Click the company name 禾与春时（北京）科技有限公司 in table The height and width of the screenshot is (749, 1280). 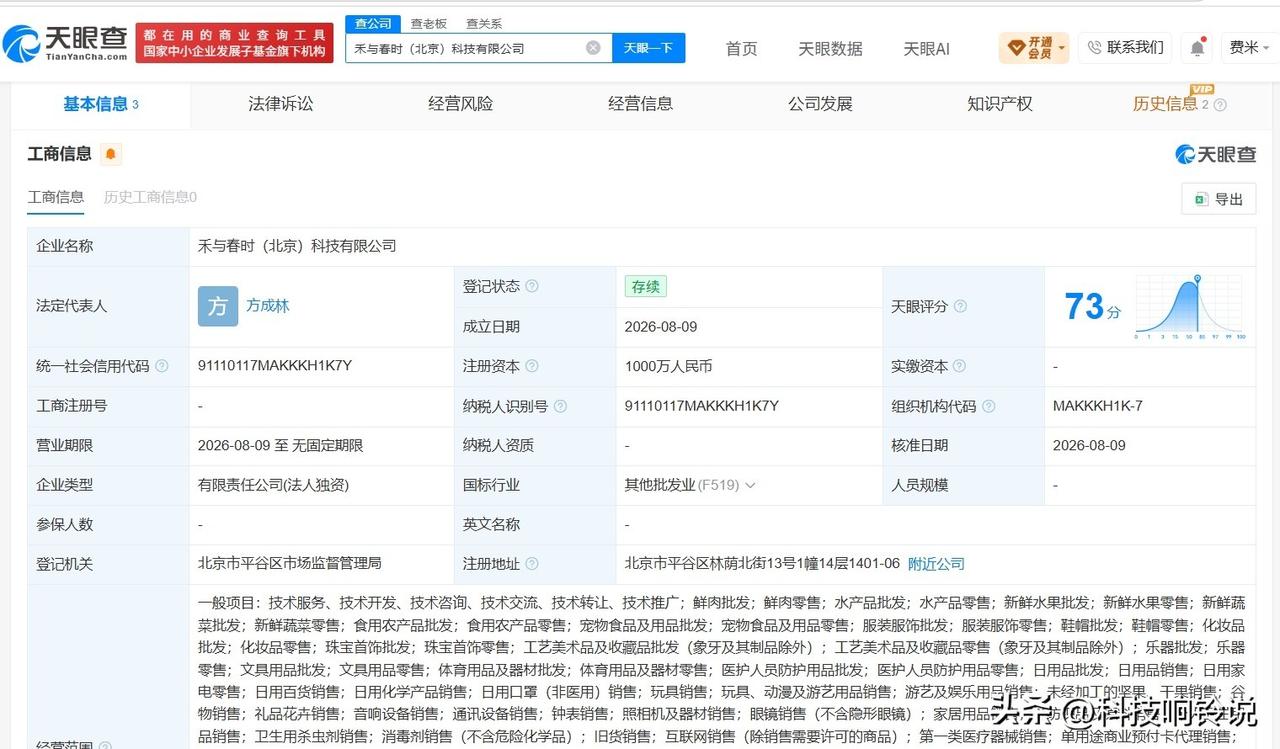(297, 246)
